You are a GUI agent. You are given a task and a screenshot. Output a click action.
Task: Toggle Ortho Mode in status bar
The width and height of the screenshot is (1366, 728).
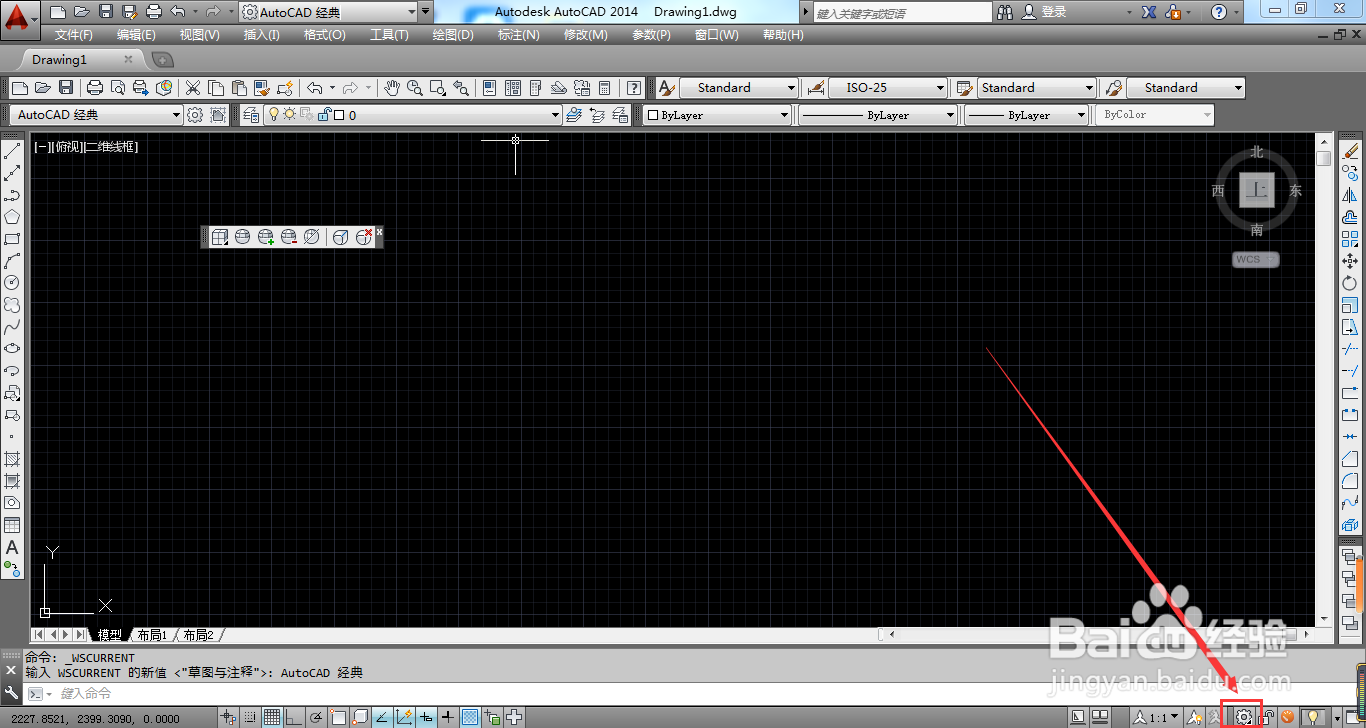[293, 717]
